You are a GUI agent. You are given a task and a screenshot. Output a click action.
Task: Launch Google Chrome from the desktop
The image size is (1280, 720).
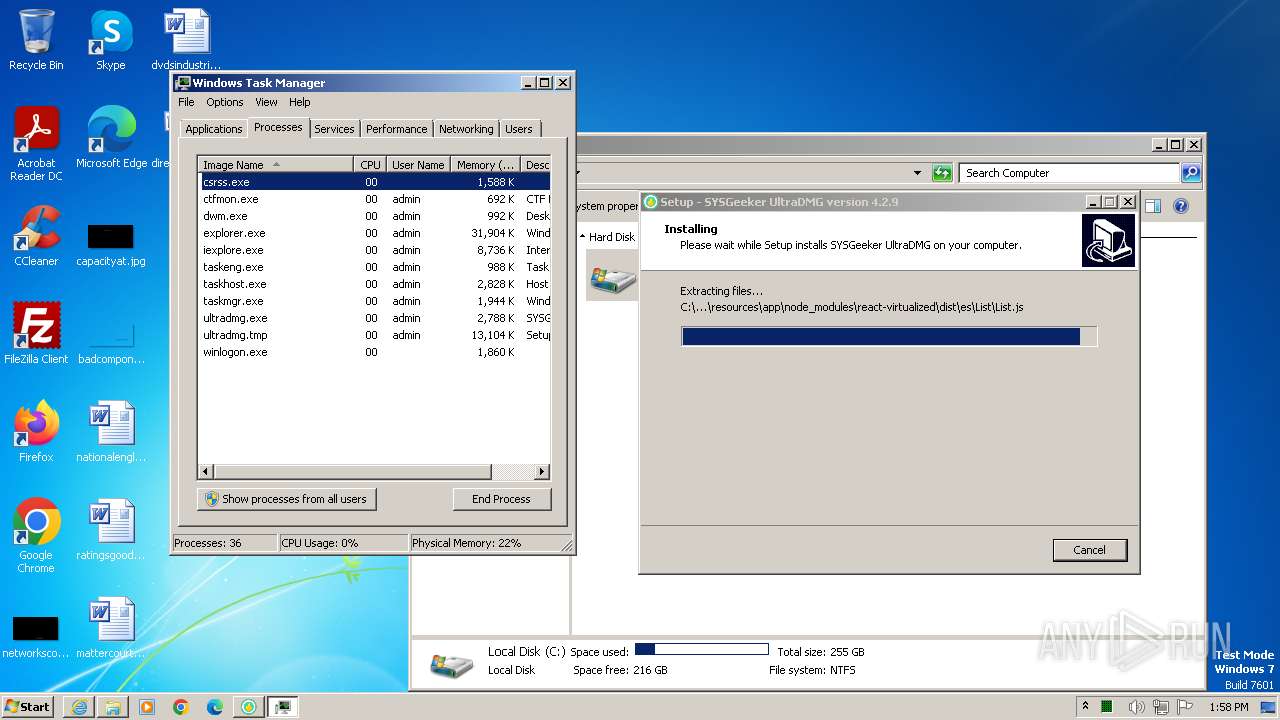36,535
